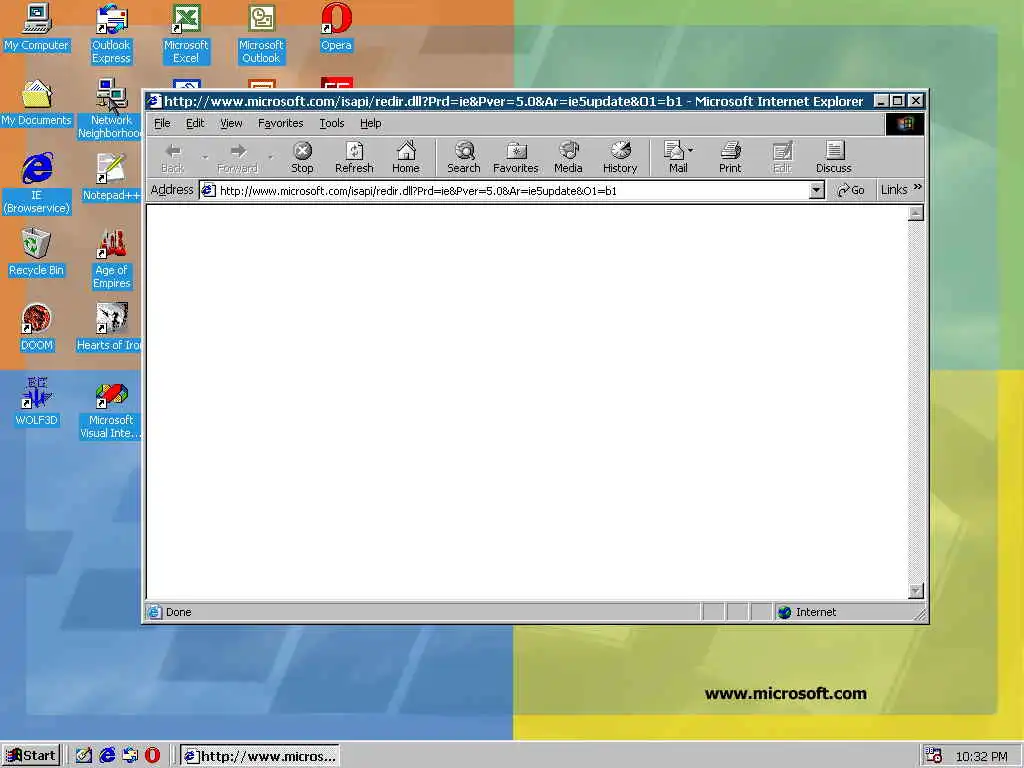Select the WOLF3D desktop shortcut
The height and width of the screenshot is (768, 1024).
(37, 402)
